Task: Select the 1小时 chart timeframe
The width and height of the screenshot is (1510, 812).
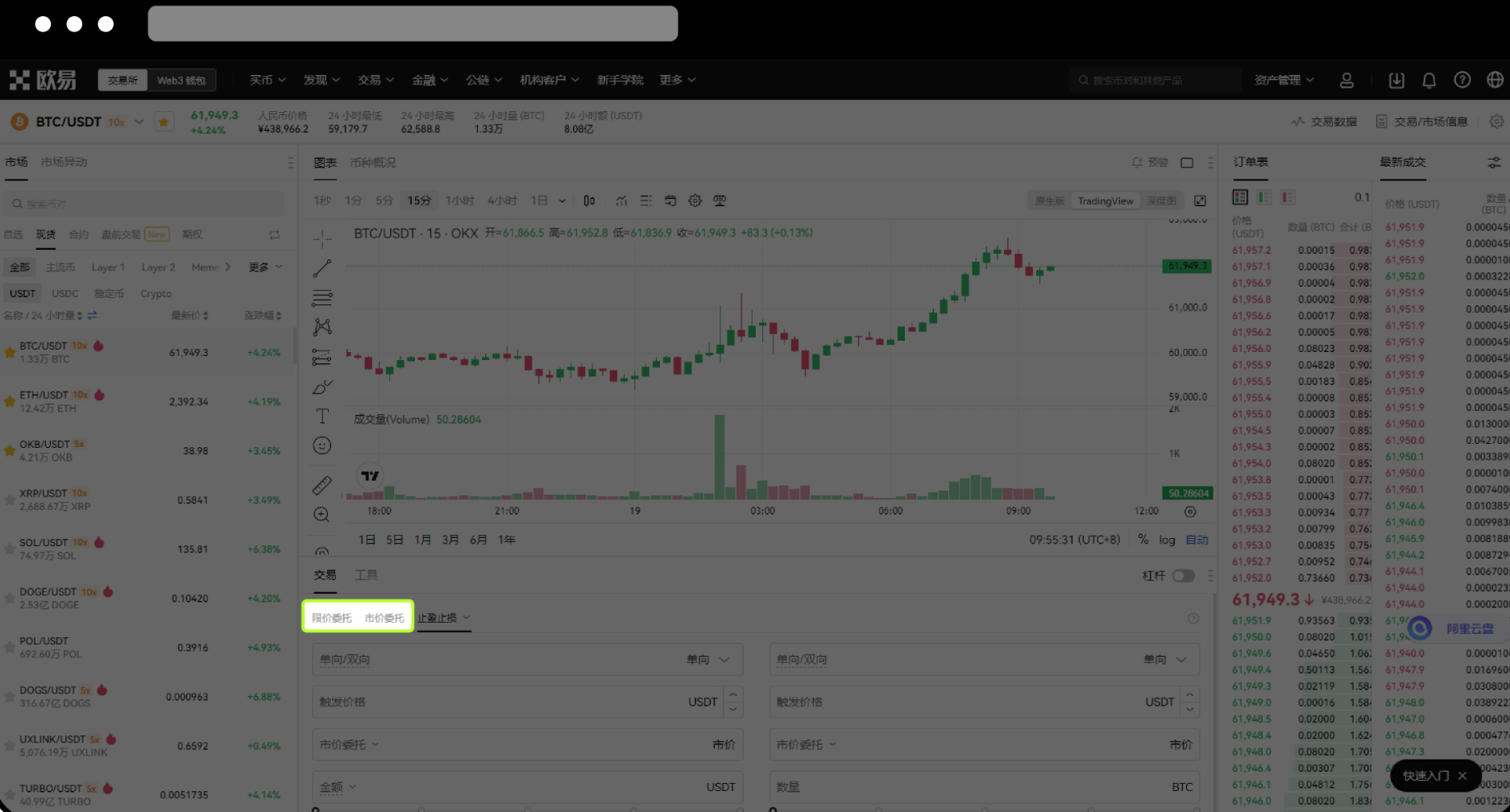Action: pyautogui.click(x=459, y=201)
